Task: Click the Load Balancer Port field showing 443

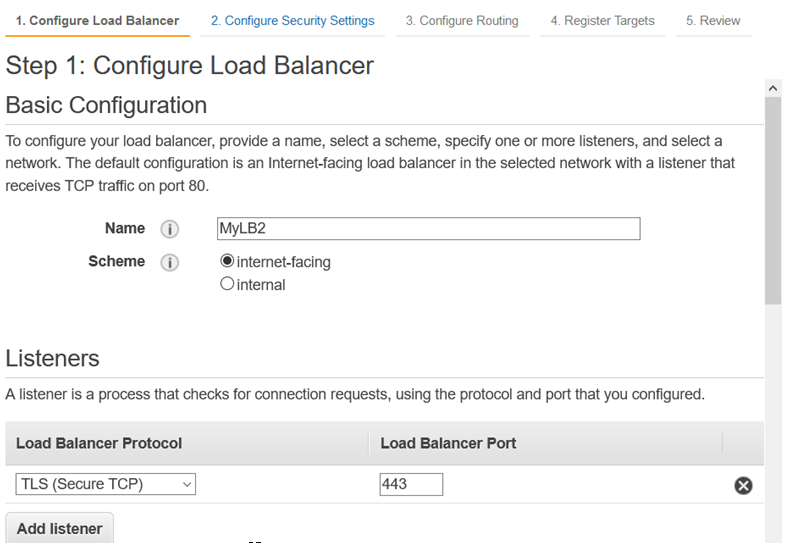Action: (x=411, y=485)
